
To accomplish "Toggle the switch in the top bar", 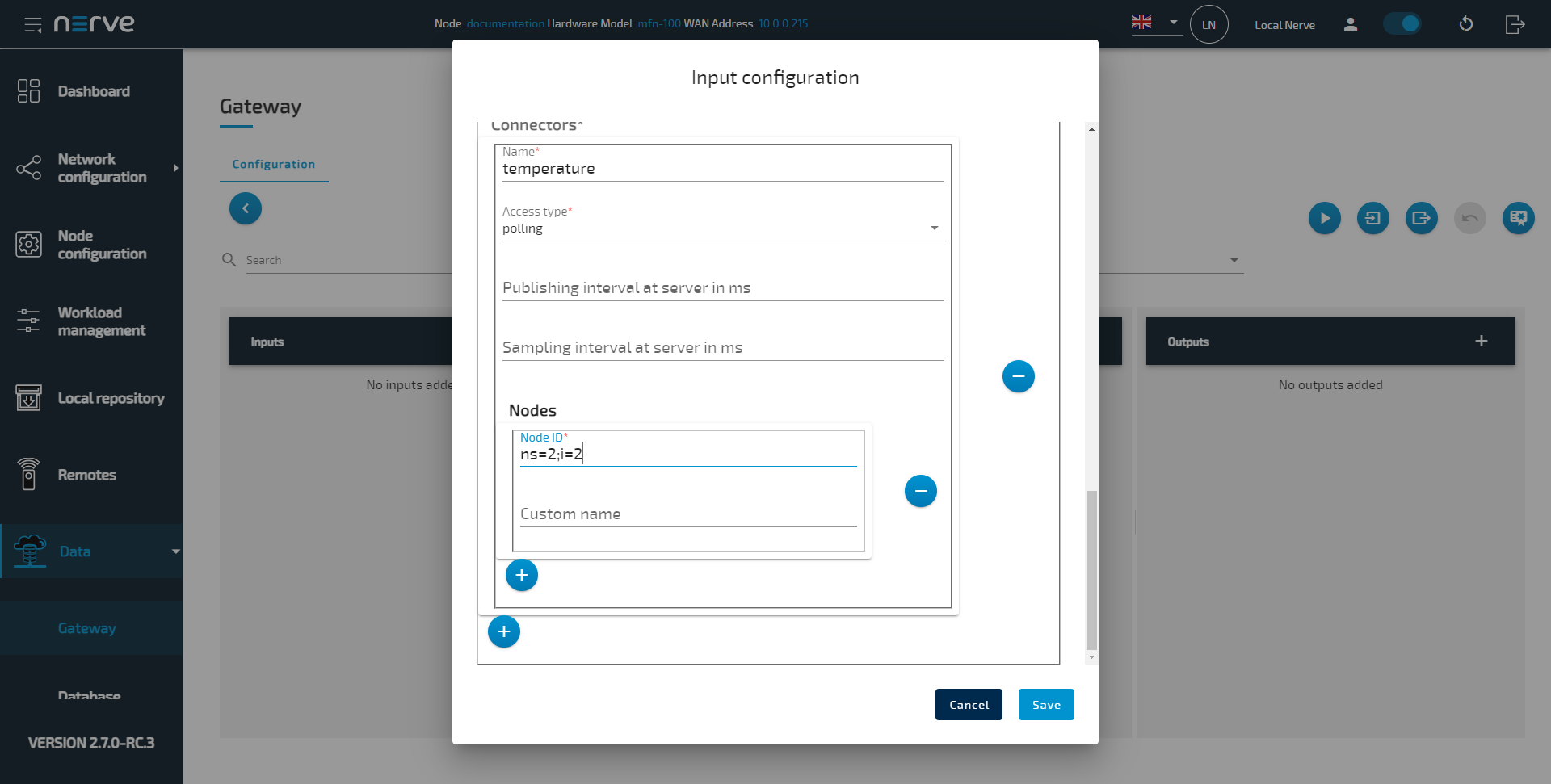I will (x=1402, y=24).
